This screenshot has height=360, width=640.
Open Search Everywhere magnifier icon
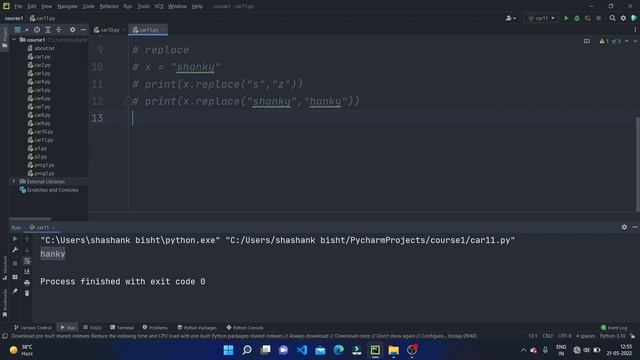click(612, 18)
